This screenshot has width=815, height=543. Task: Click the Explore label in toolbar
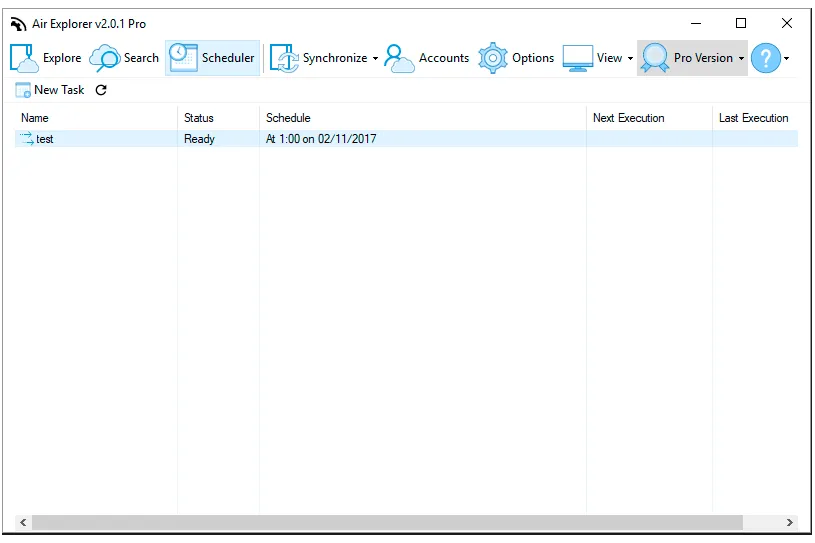coord(62,58)
